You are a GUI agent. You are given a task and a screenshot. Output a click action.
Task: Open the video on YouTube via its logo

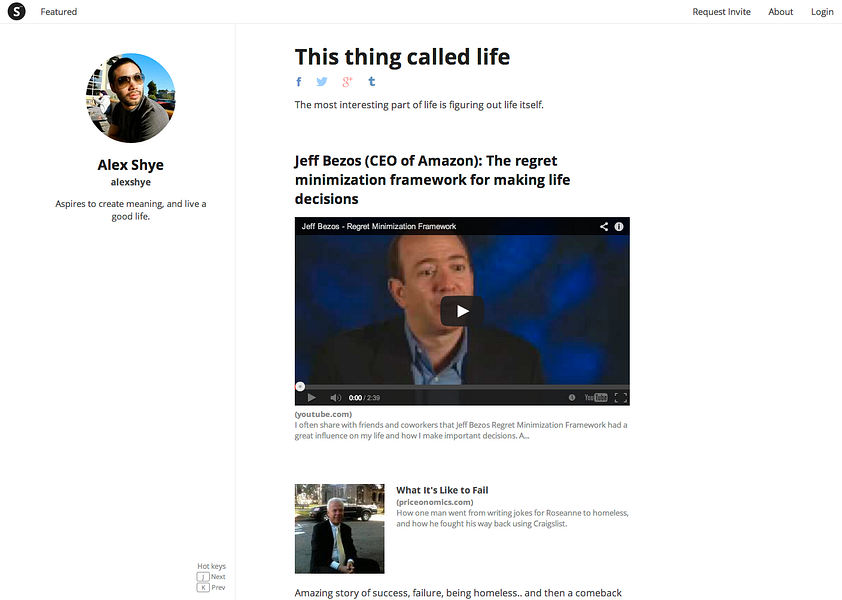[596, 397]
